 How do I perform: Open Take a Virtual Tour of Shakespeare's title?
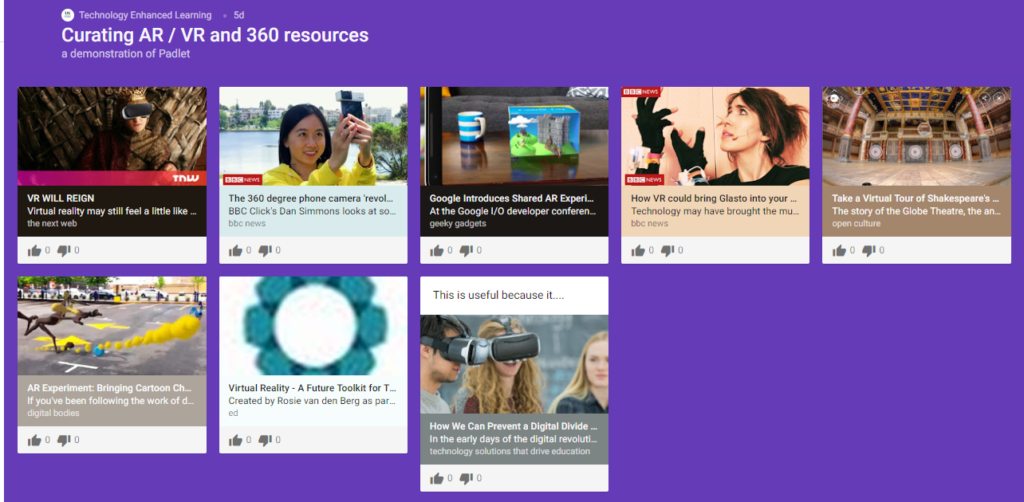click(916, 198)
